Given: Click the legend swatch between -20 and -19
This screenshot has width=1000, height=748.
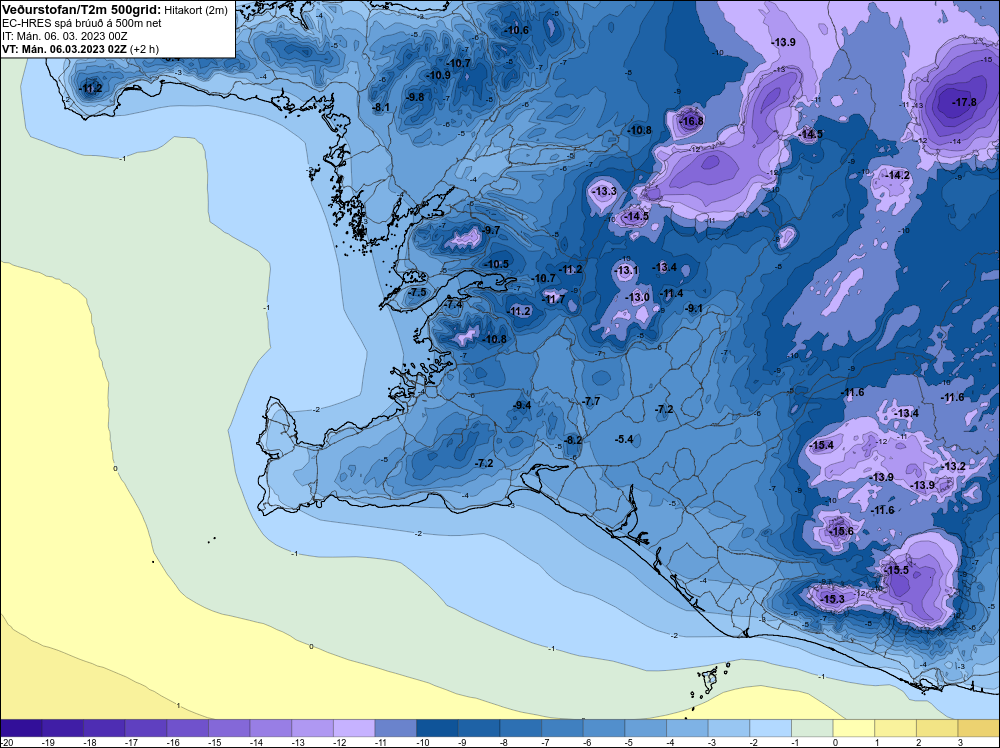Looking at the screenshot, I should click(22, 728).
